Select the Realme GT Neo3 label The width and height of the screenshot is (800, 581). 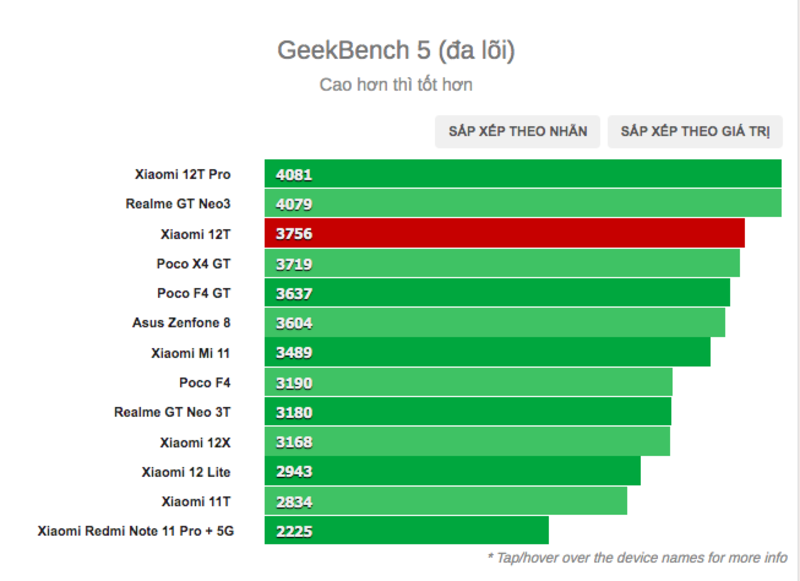click(178, 204)
